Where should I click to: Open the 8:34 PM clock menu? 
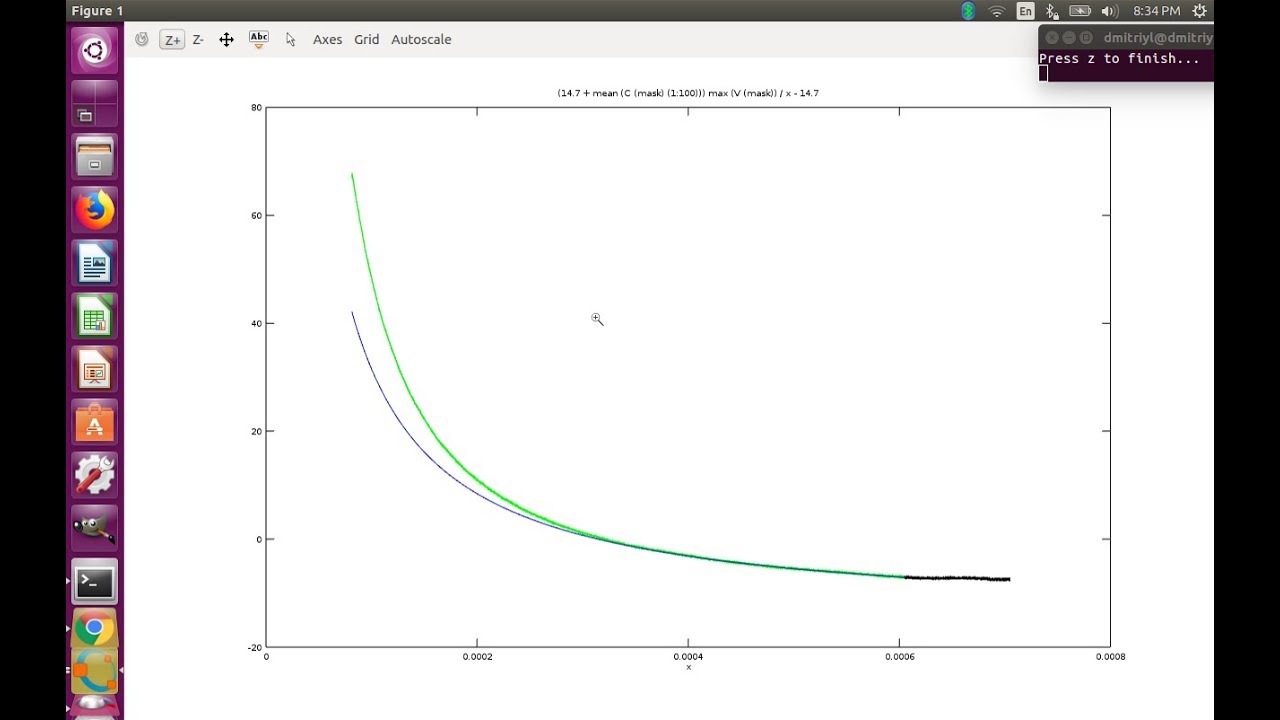click(x=1156, y=11)
